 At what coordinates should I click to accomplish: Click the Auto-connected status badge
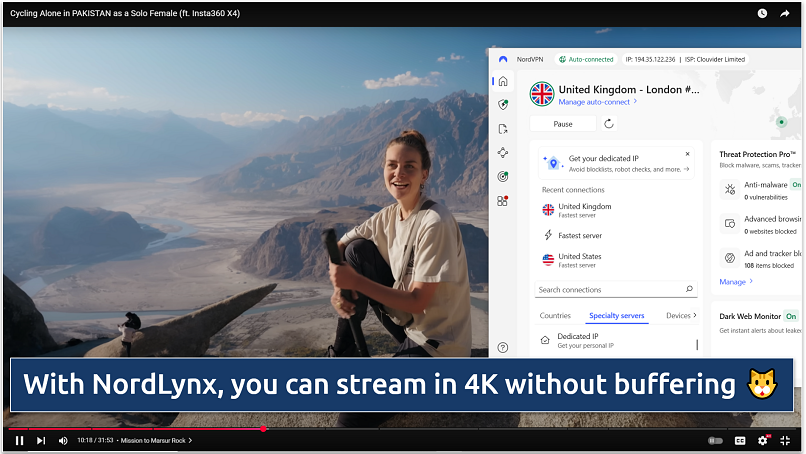tap(586, 60)
